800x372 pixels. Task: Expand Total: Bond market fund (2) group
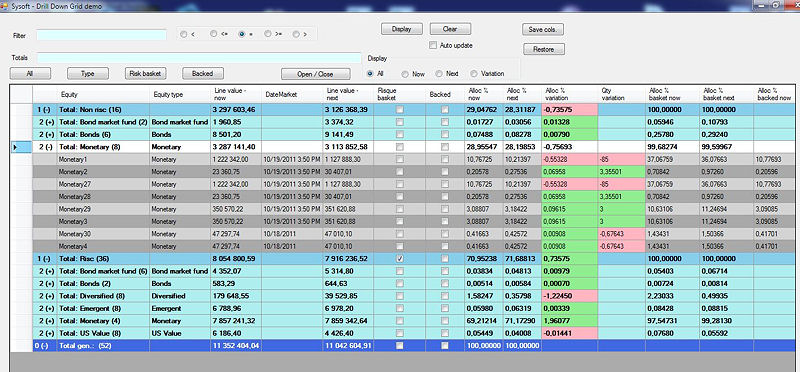click(45, 122)
